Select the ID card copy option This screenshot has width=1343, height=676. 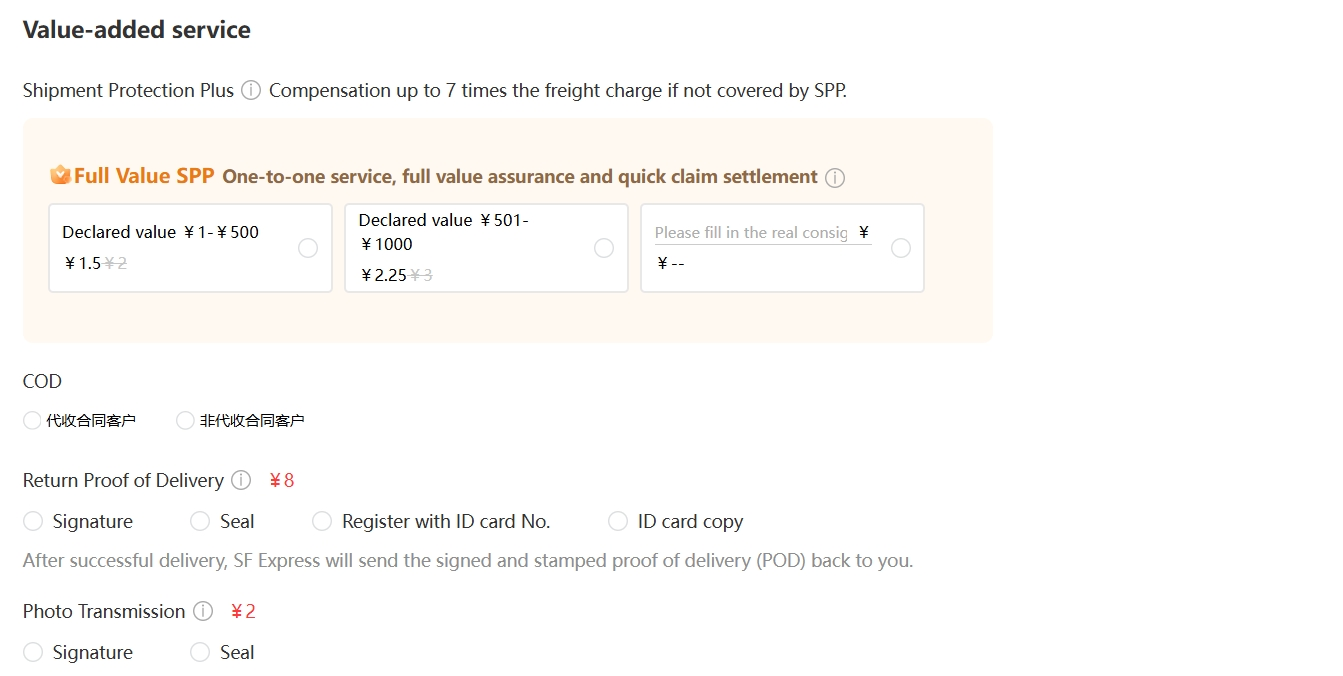(618, 522)
